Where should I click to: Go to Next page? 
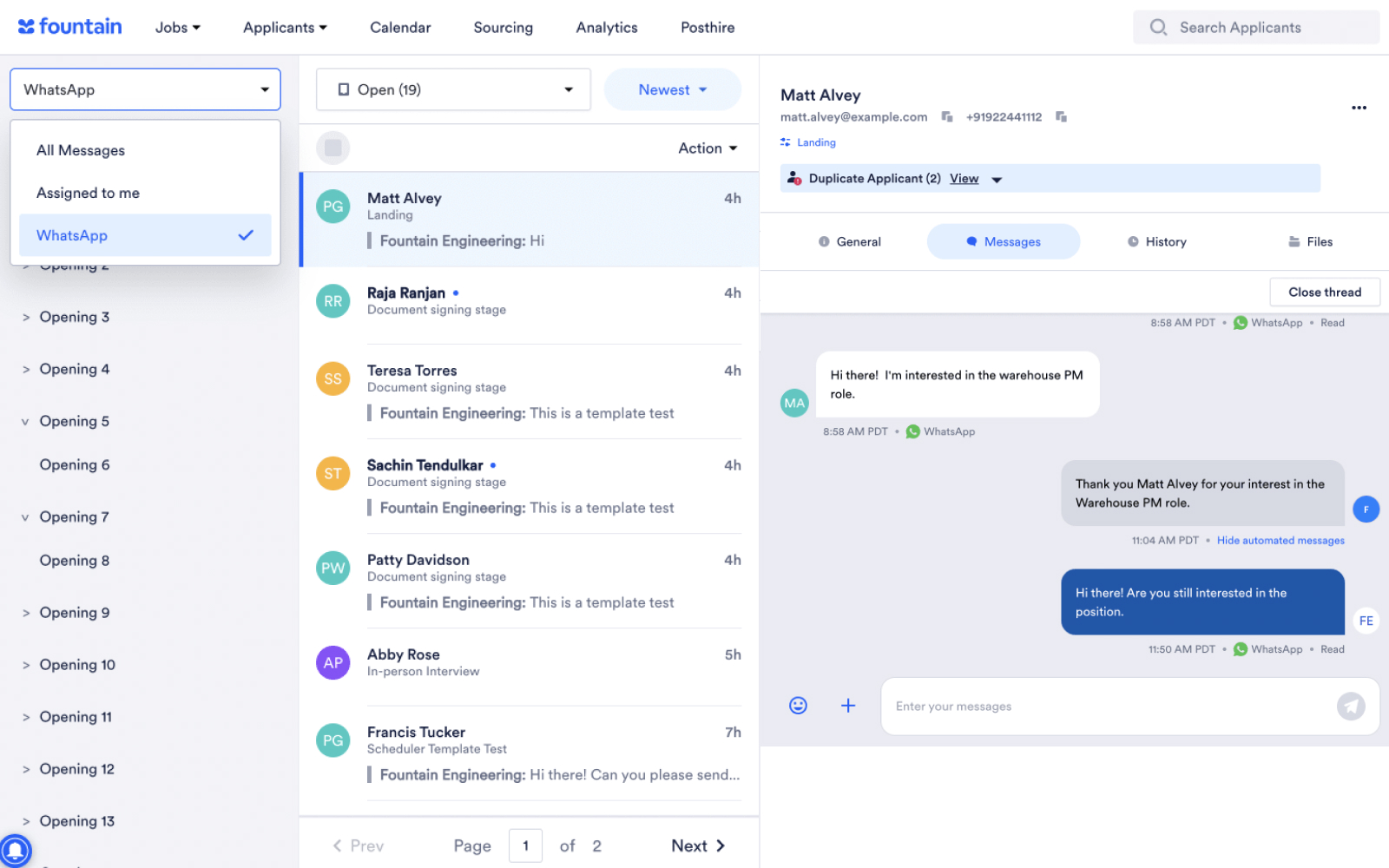coord(698,845)
